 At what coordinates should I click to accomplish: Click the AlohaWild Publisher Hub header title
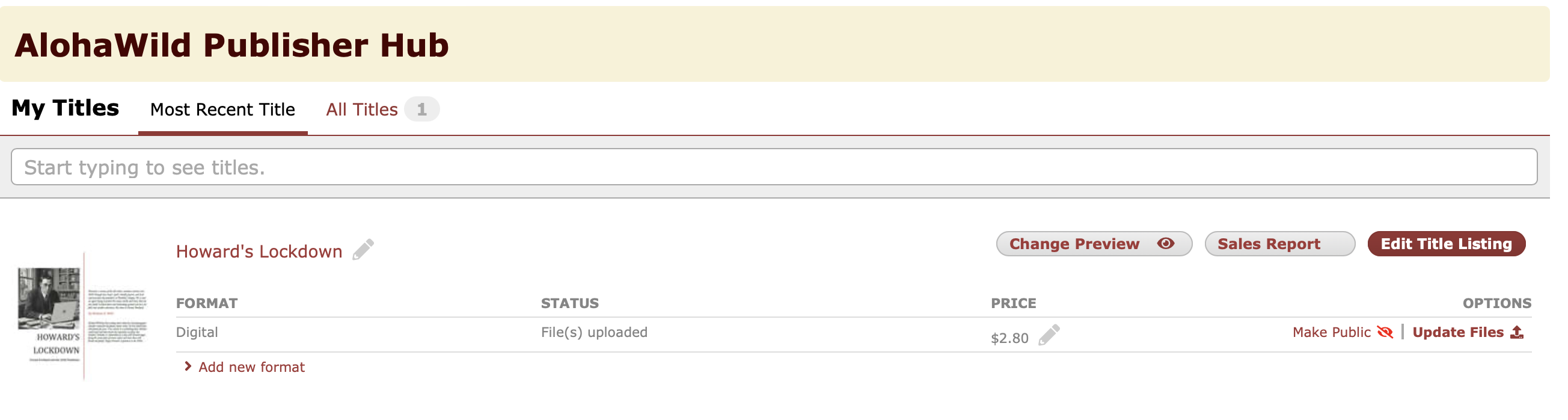[x=231, y=45]
